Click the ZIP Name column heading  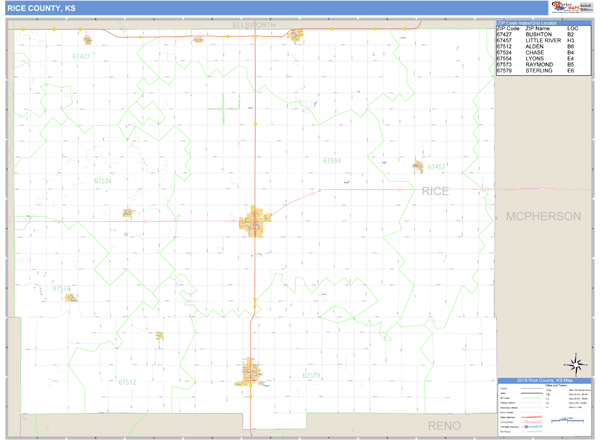537,29
